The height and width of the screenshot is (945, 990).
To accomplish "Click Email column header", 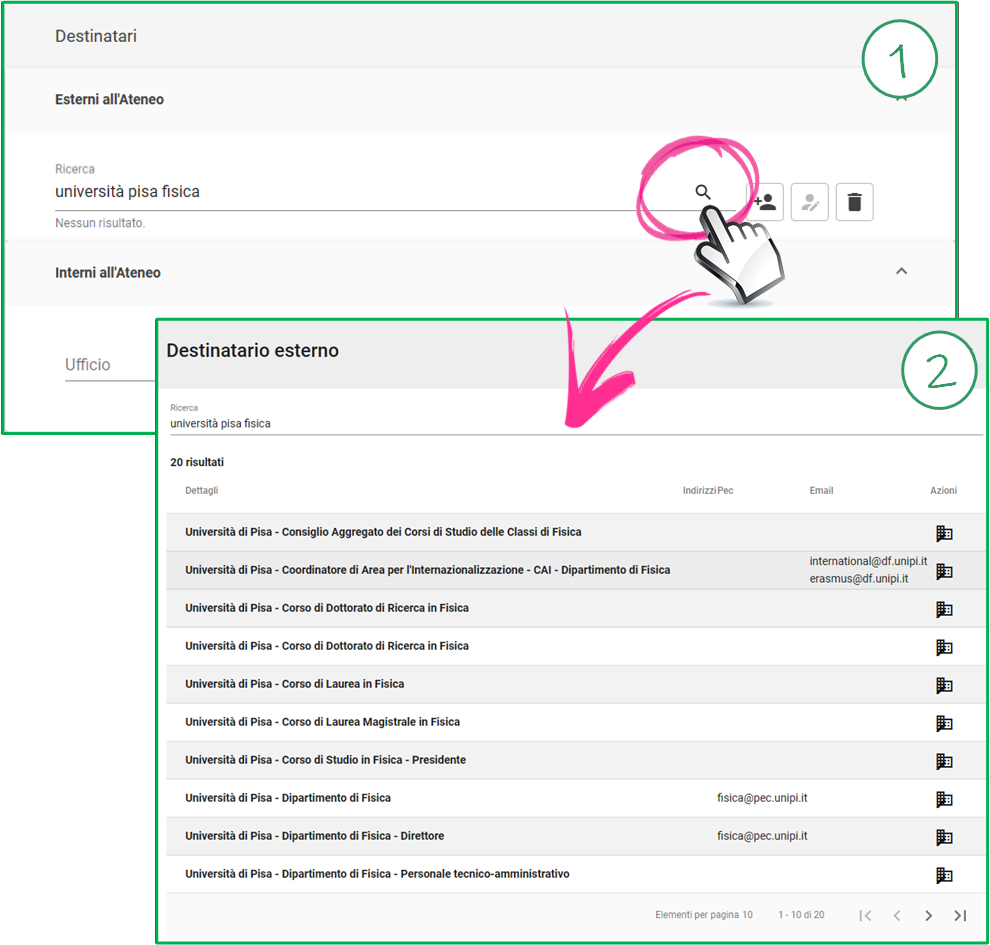I will (821, 490).
